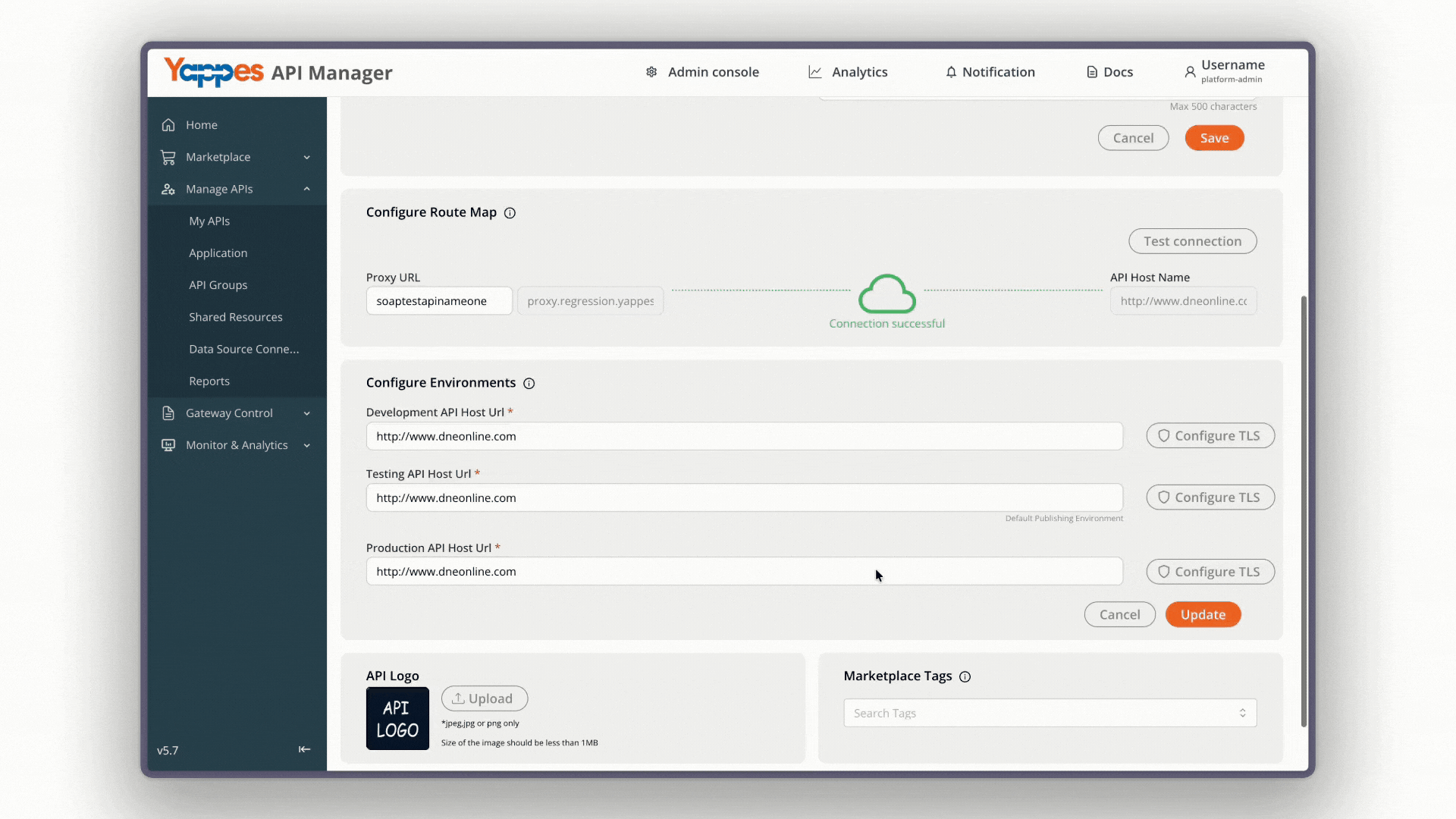
Task: Open Configure Route Map info icon
Action: pyautogui.click(x=510, y=213)
